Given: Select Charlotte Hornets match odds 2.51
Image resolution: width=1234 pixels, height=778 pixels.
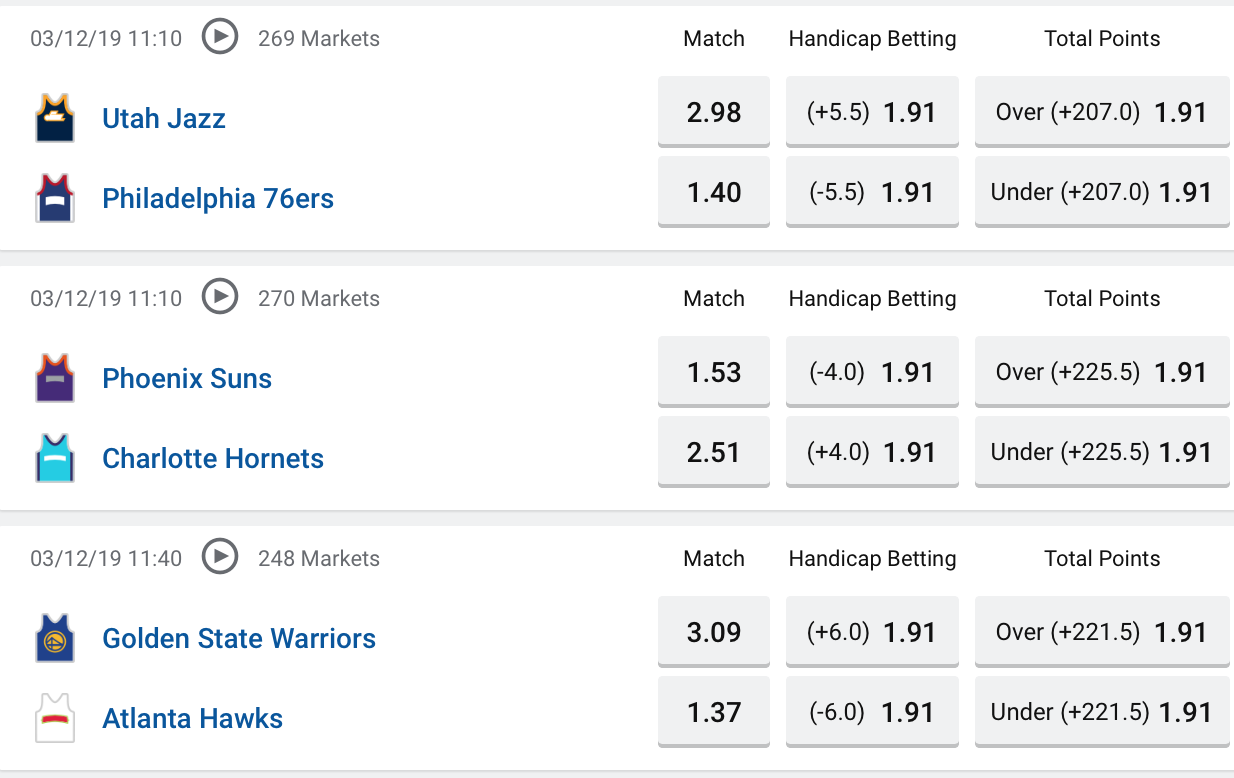Looking at the screenshot, I should (x=714, y=452).
